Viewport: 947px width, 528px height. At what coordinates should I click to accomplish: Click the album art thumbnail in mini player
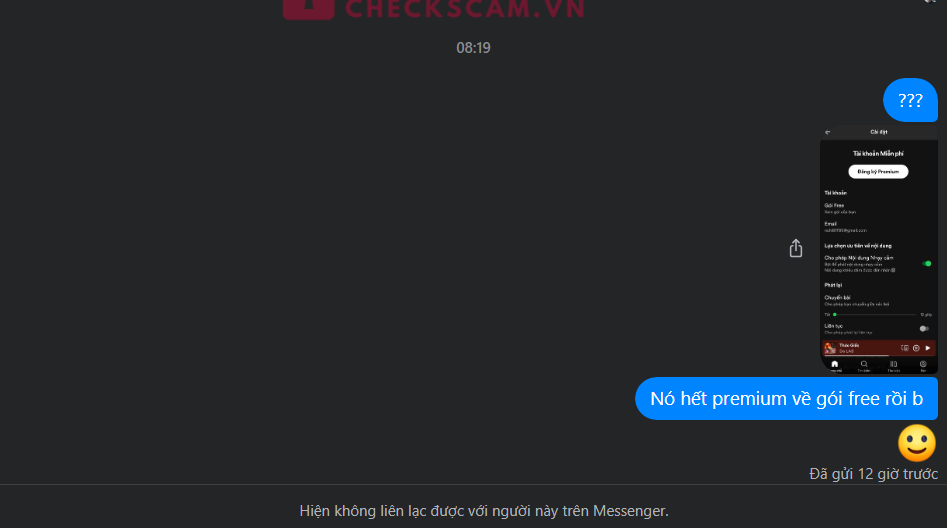point(830,348)
